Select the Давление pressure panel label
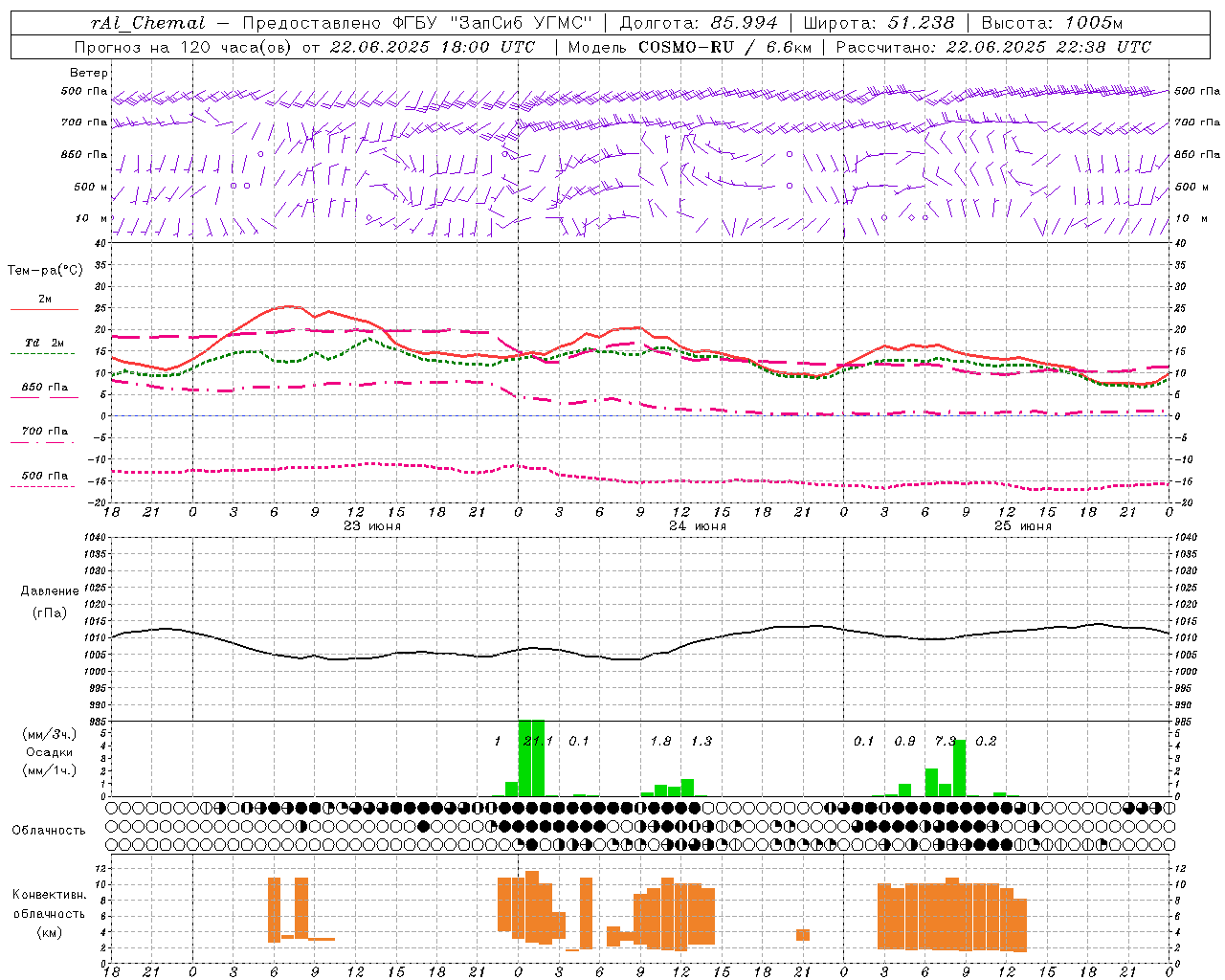 [x=50, y=591]
